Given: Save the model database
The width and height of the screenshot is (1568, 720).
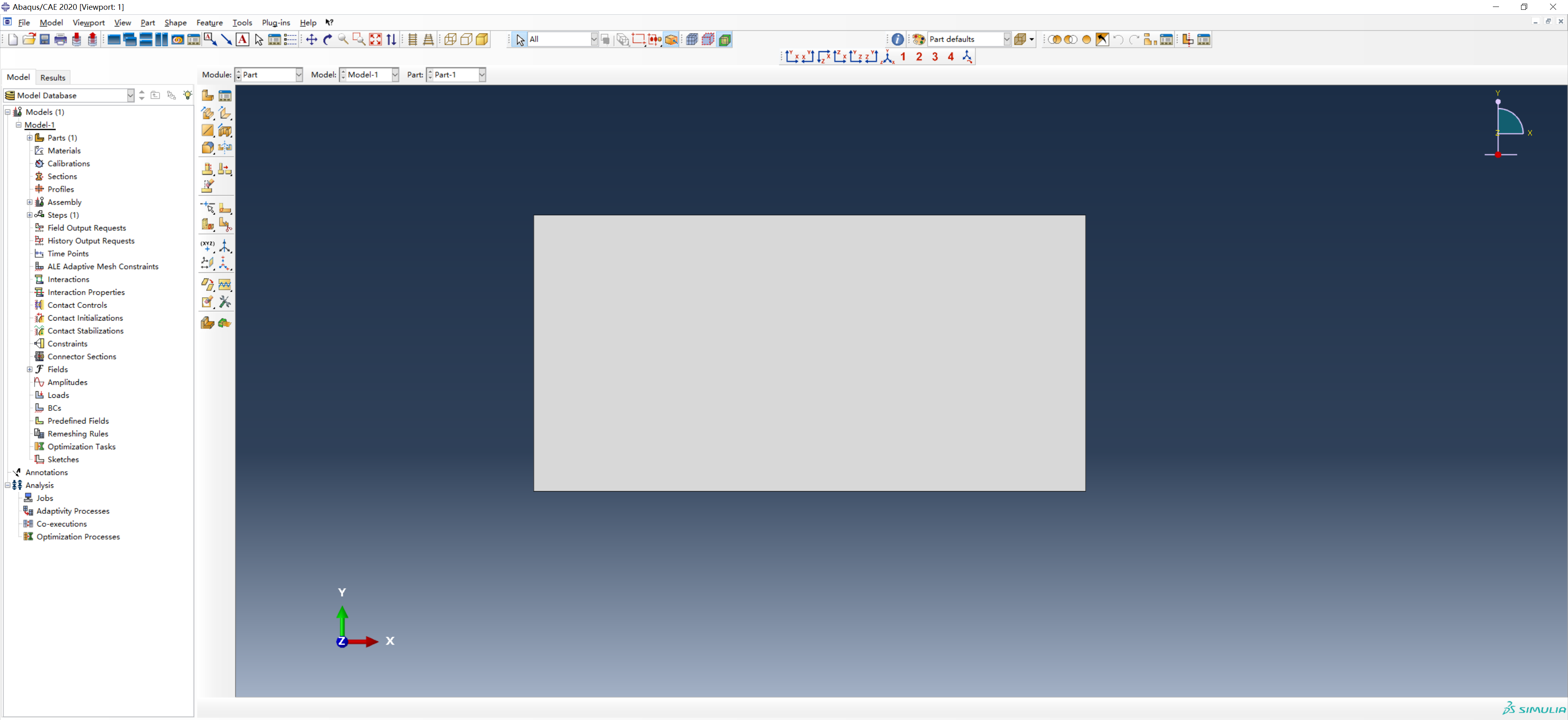Looking at the screenshot, I should pos(45,40).
